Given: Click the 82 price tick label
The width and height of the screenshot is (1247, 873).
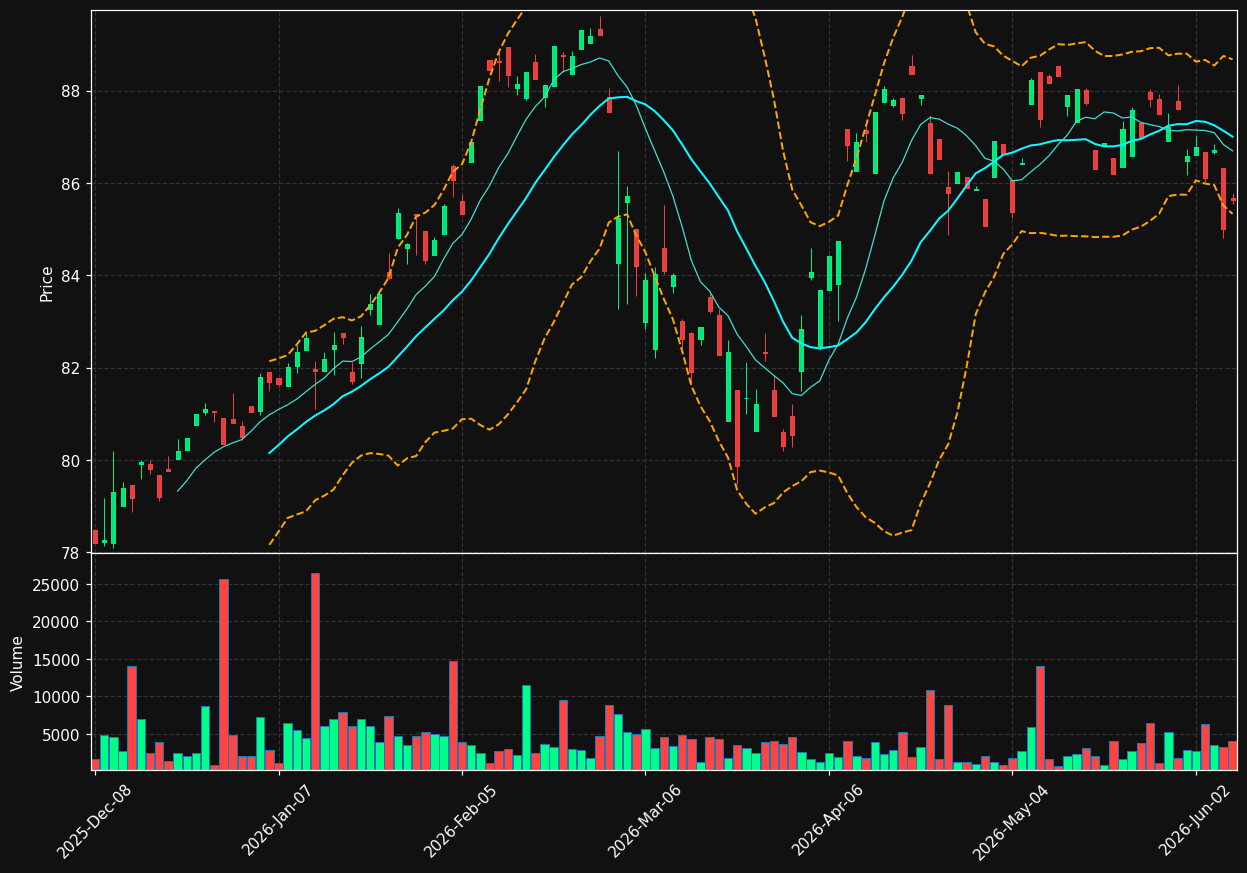Looking at the screenshot, I should [x=72, y=369].
